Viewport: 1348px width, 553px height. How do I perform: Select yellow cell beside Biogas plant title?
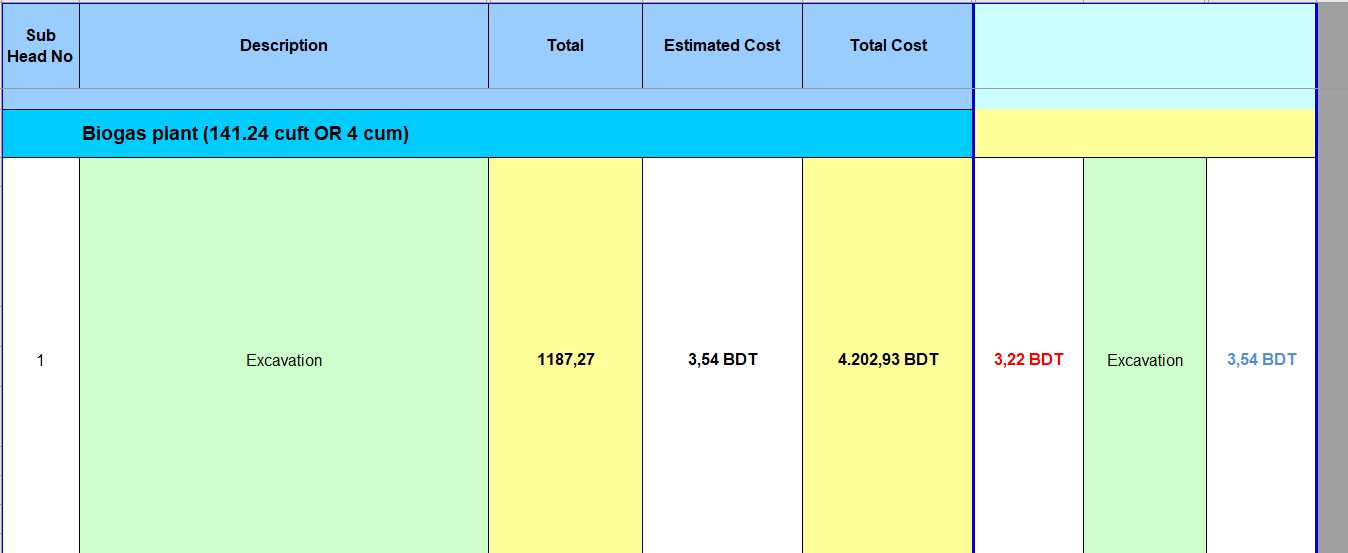1144,134
